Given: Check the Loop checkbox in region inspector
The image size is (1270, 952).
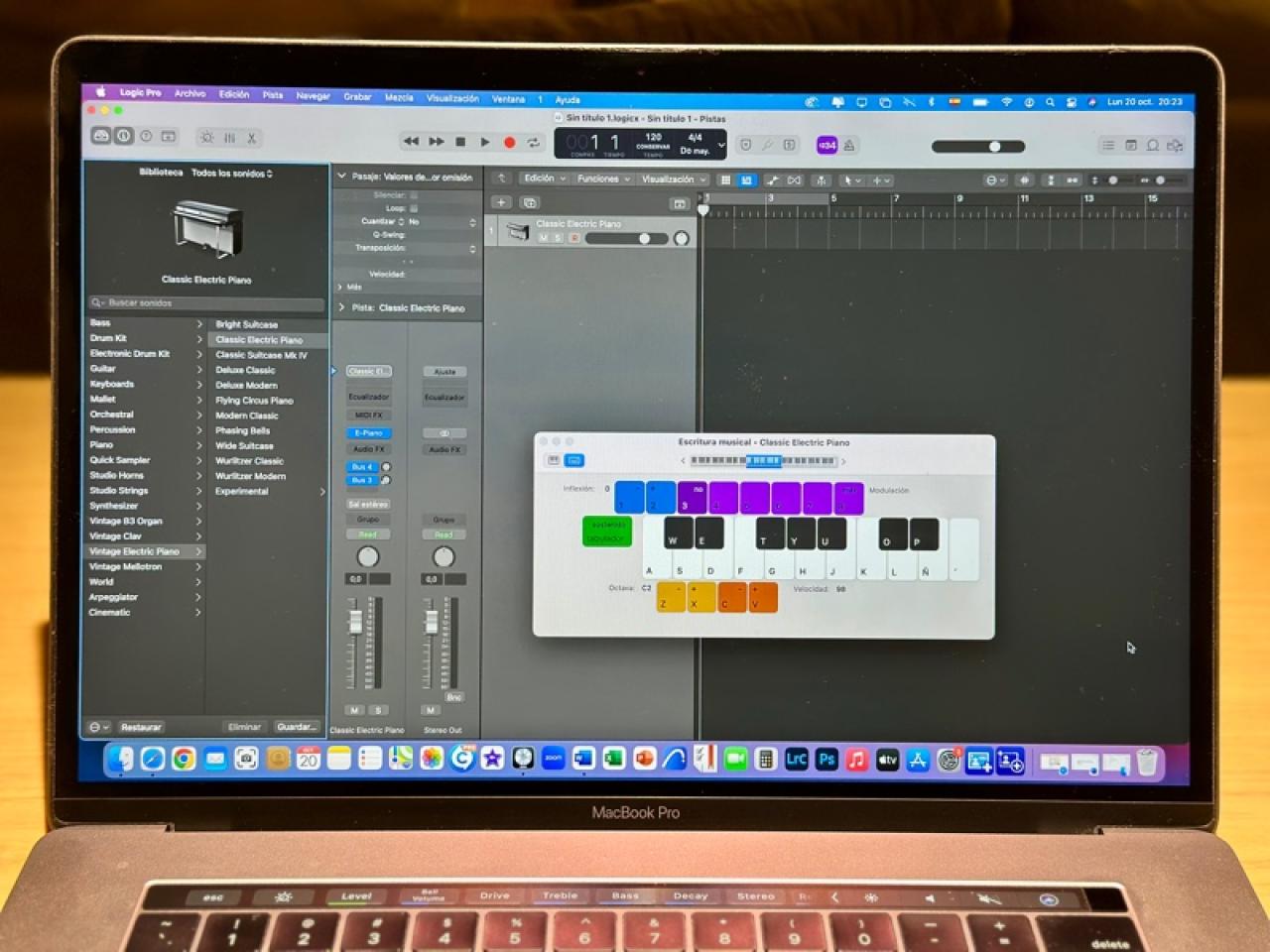Looking at the screenshot, I should pyautogui.click(x=414, y=208).
